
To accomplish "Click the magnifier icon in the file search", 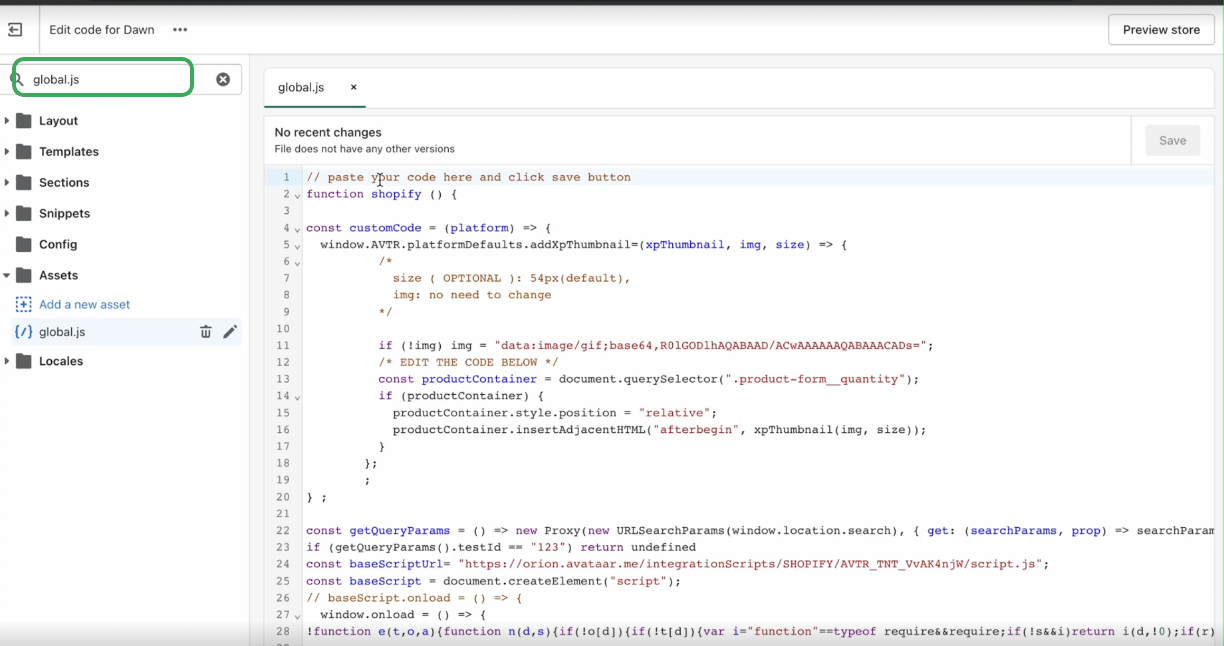I will [16, 79].
